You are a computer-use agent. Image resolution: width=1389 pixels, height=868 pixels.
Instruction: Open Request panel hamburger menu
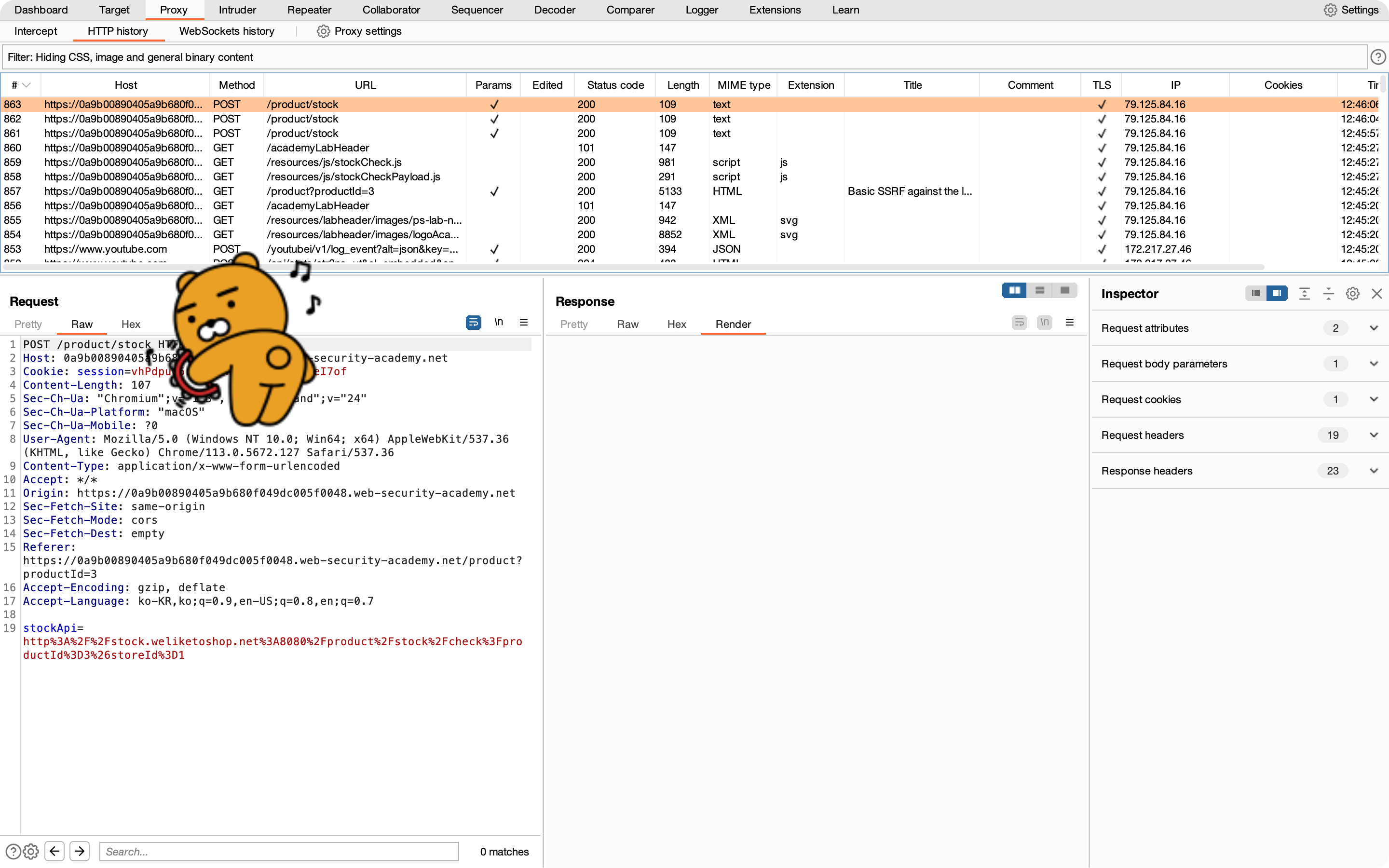pos(523,323)
